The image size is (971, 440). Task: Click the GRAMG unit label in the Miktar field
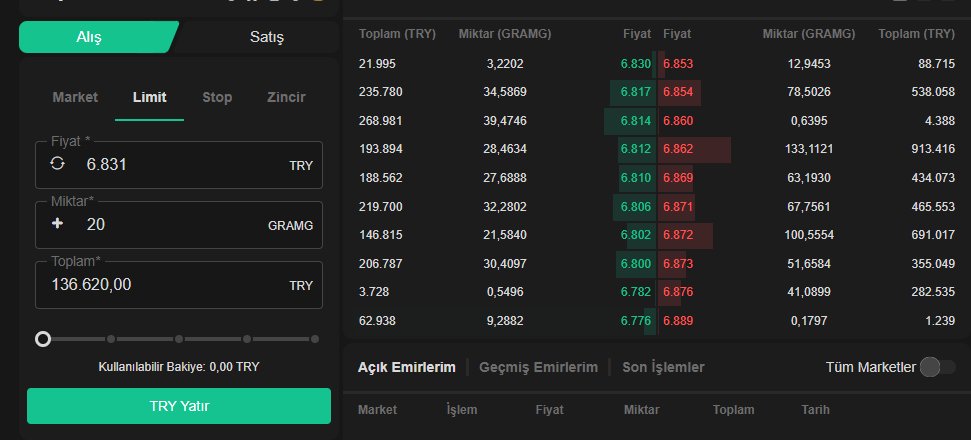tap(290, 226)
